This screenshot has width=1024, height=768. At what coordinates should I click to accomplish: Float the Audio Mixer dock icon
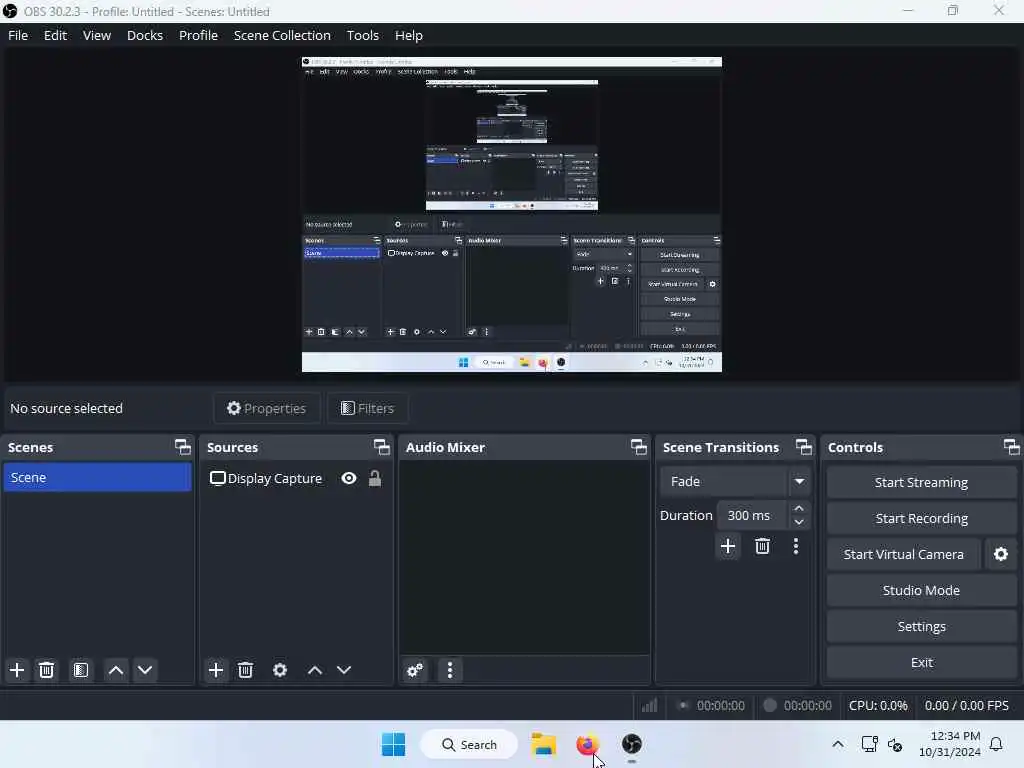639,447
